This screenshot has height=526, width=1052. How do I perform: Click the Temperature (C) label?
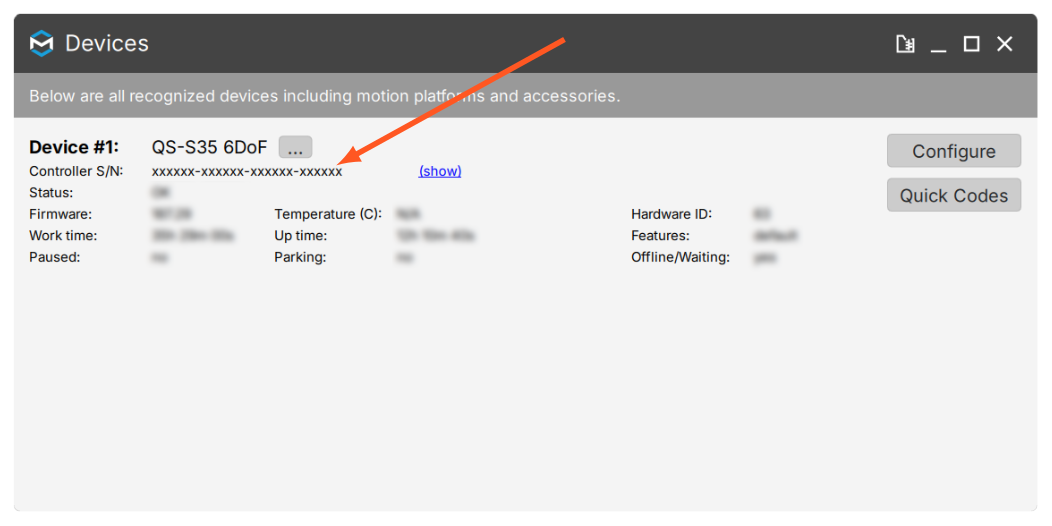click(328, 215)
